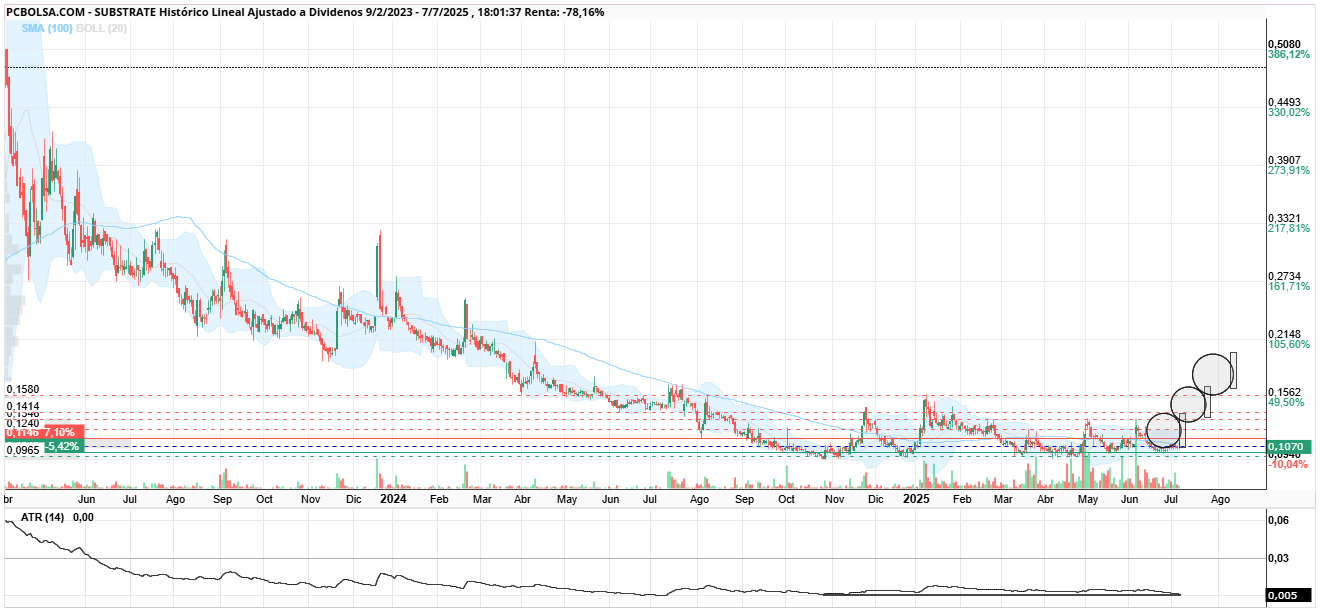Click the 0,0965 support level label

click(22, 451)
